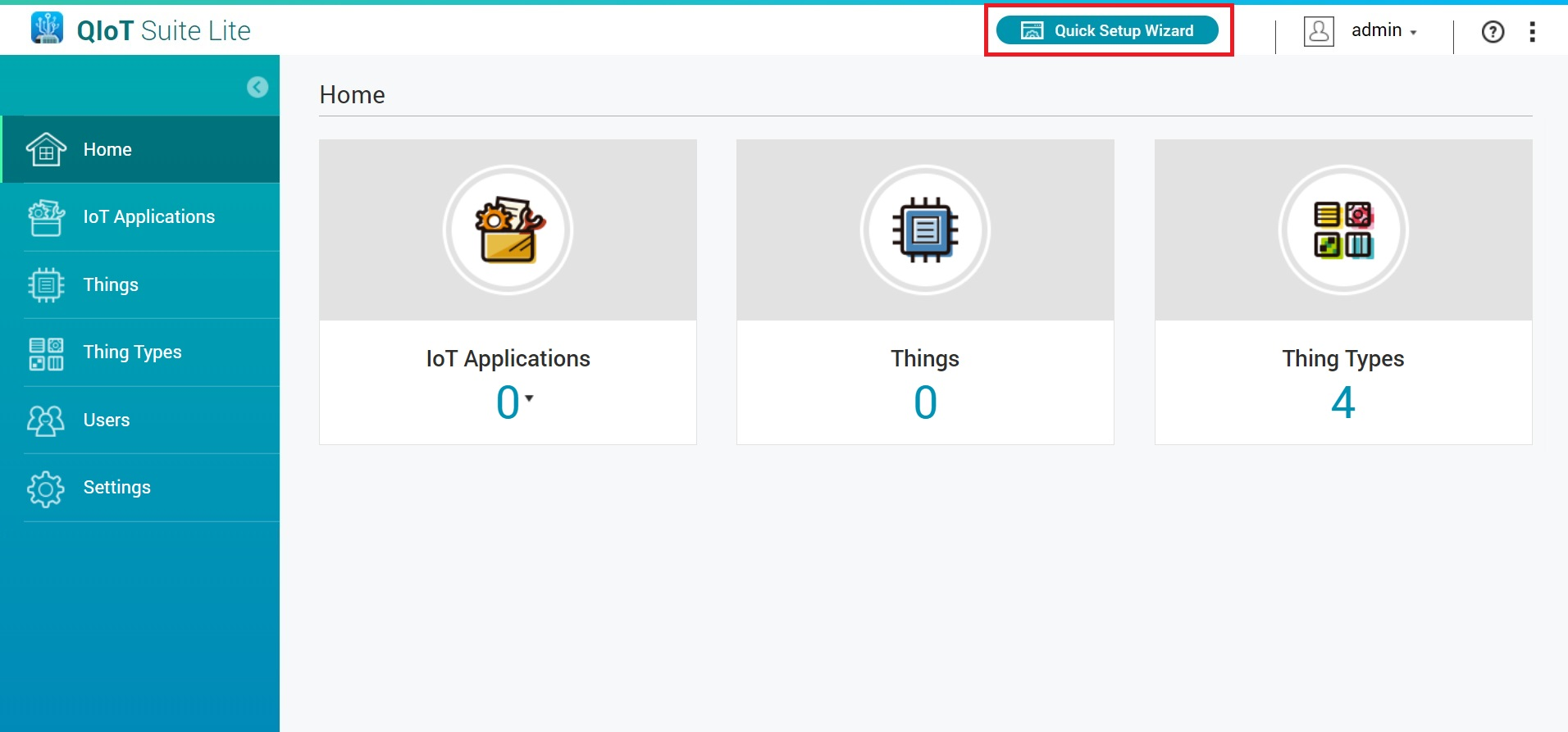Click the admin user avatar icon
Image resolution: width=1568 pixels, height=732 pixels.
click(1319, 31)
